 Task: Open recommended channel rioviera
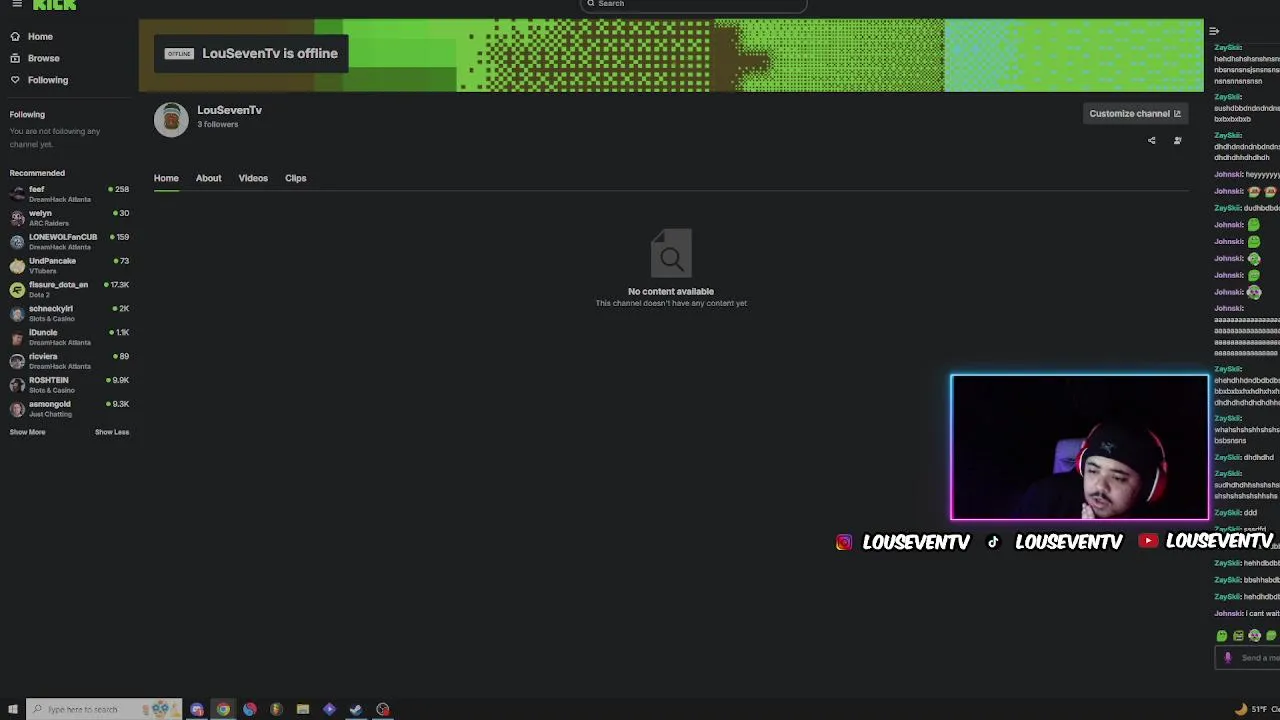69,361
